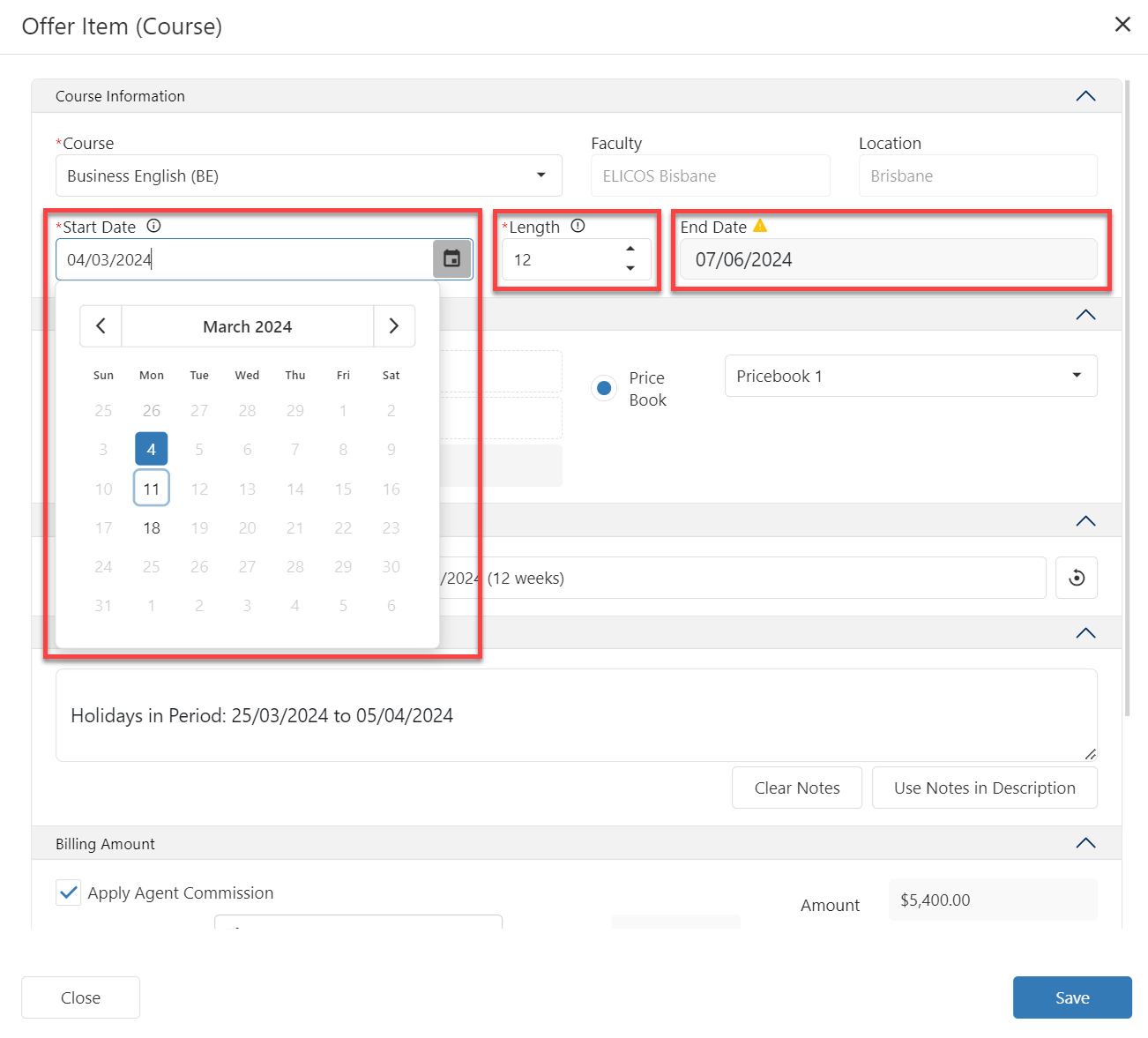The height and width of the screenshot is (1038, 1148).
Task: Click the reset refresh icon button
Action: click(x=1076, y=578)
